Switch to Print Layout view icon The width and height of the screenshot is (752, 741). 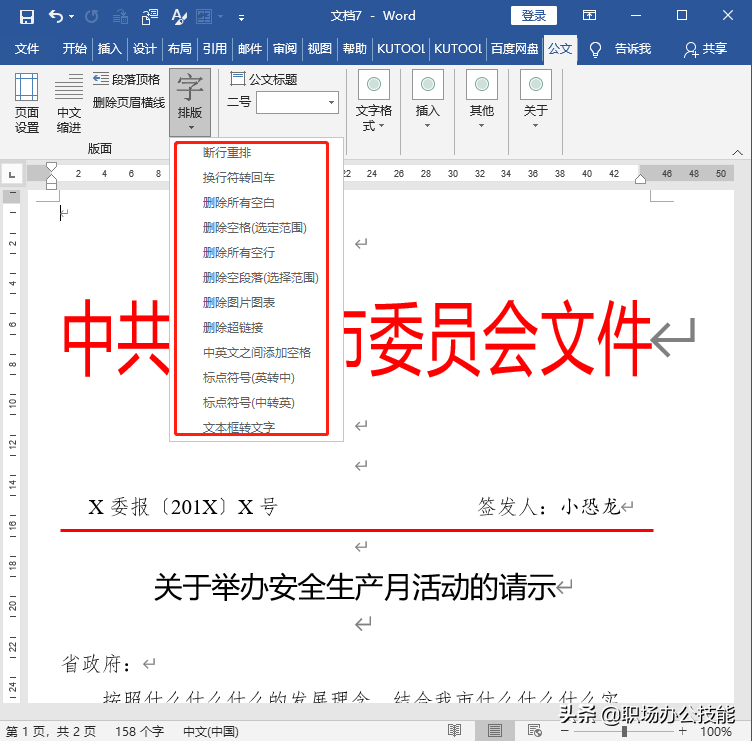(x=494, y=730)
